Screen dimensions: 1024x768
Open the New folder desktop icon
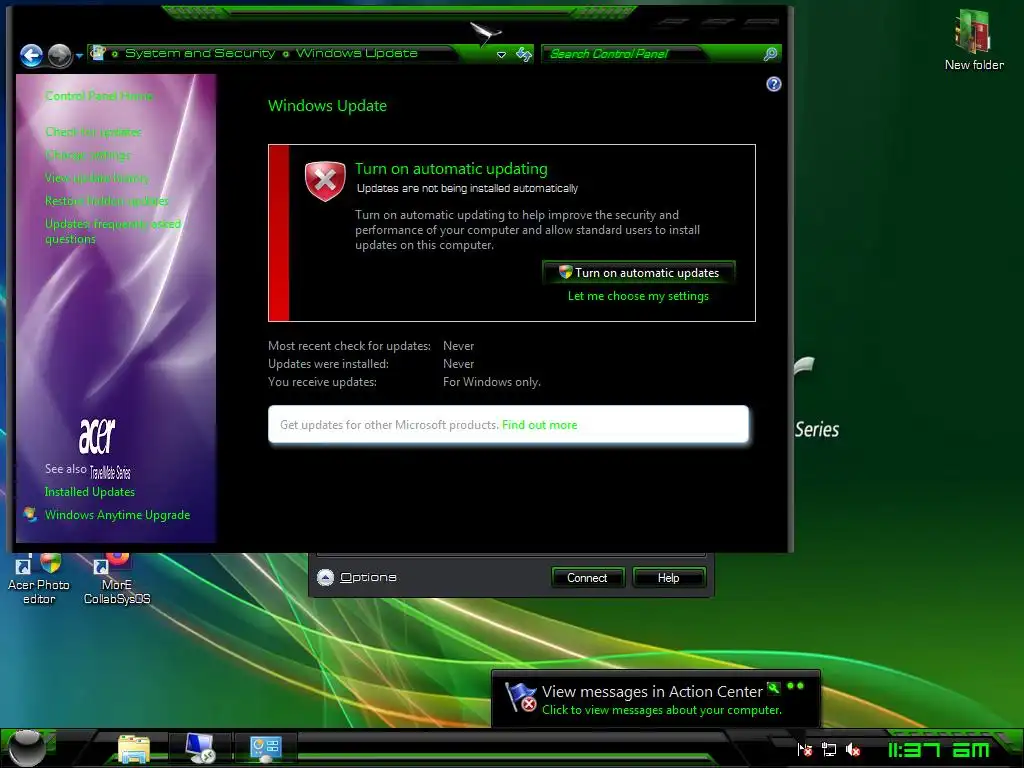click(974, 40)
